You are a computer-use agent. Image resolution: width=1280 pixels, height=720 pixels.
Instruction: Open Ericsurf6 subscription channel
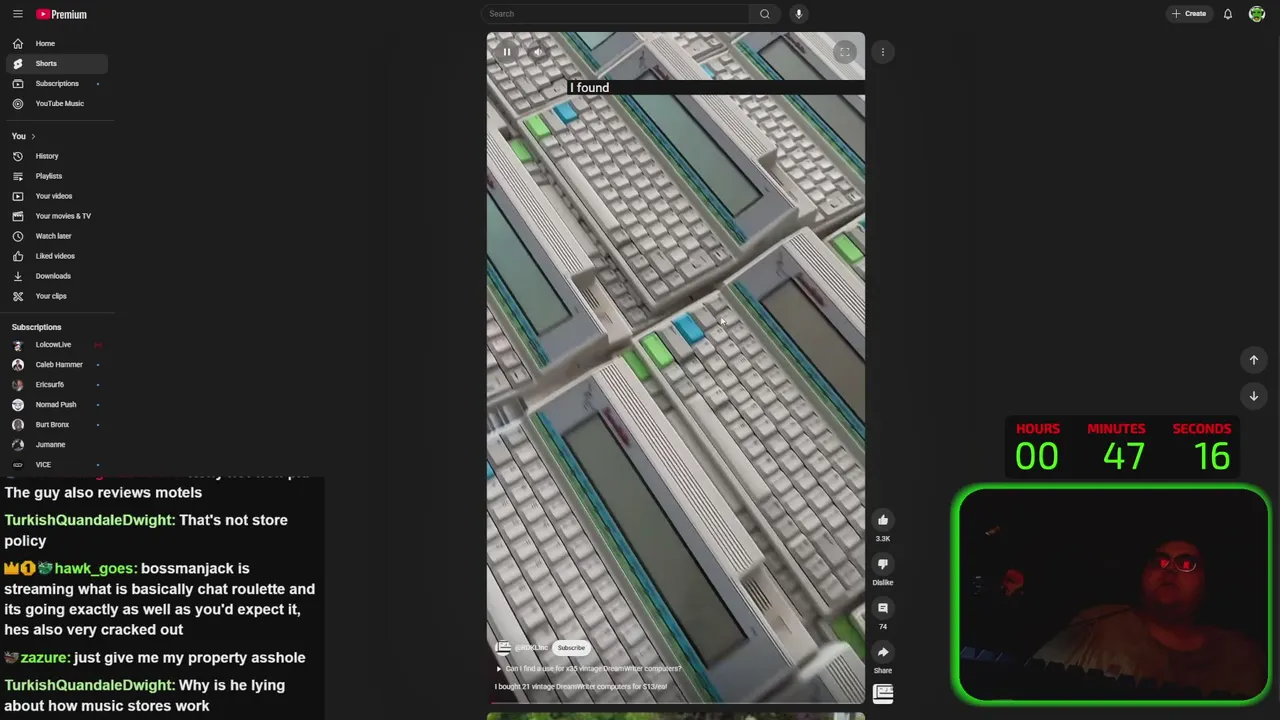pyautogui.click(x=57, y=385)
